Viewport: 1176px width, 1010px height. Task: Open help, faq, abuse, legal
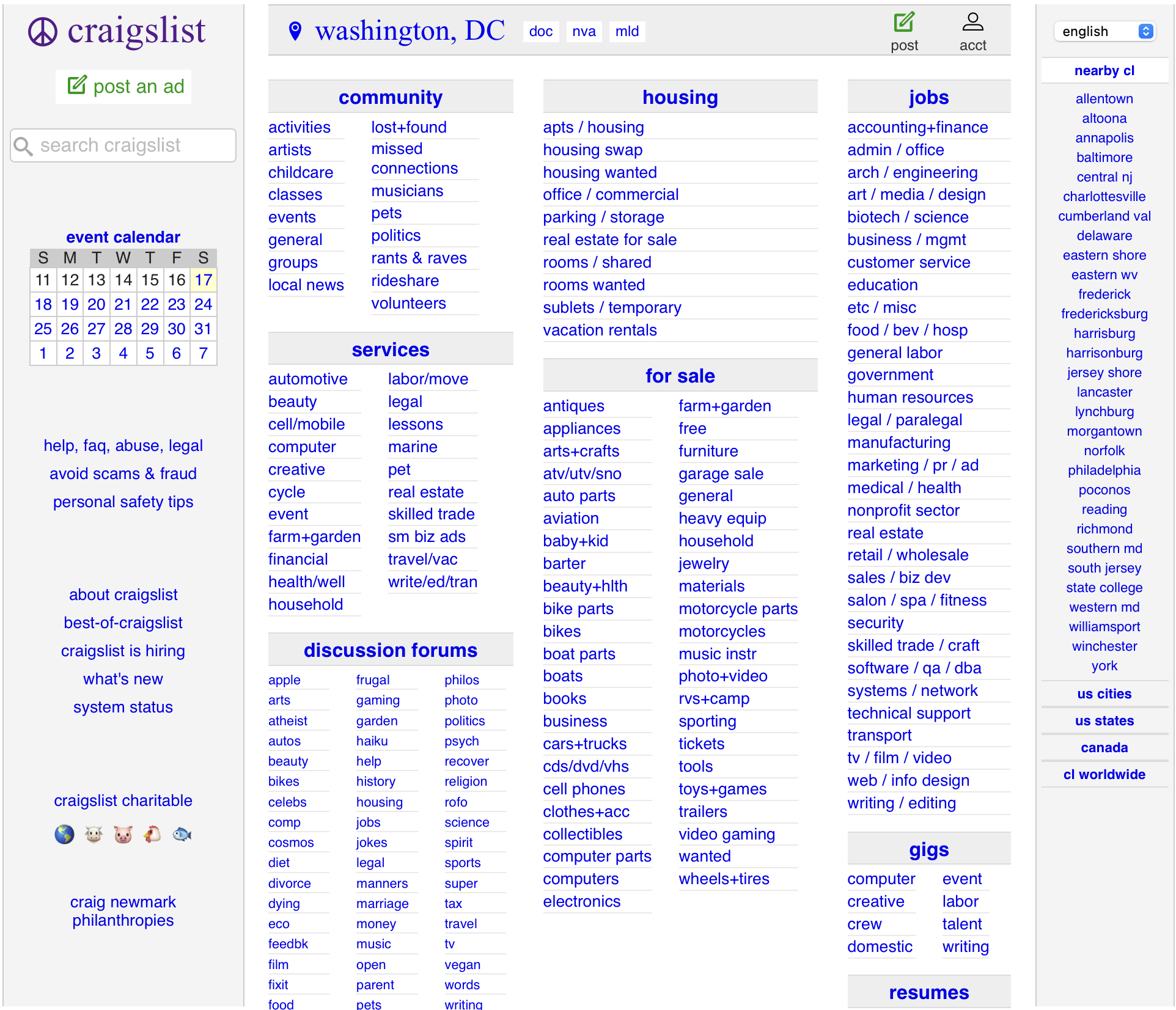123,446
